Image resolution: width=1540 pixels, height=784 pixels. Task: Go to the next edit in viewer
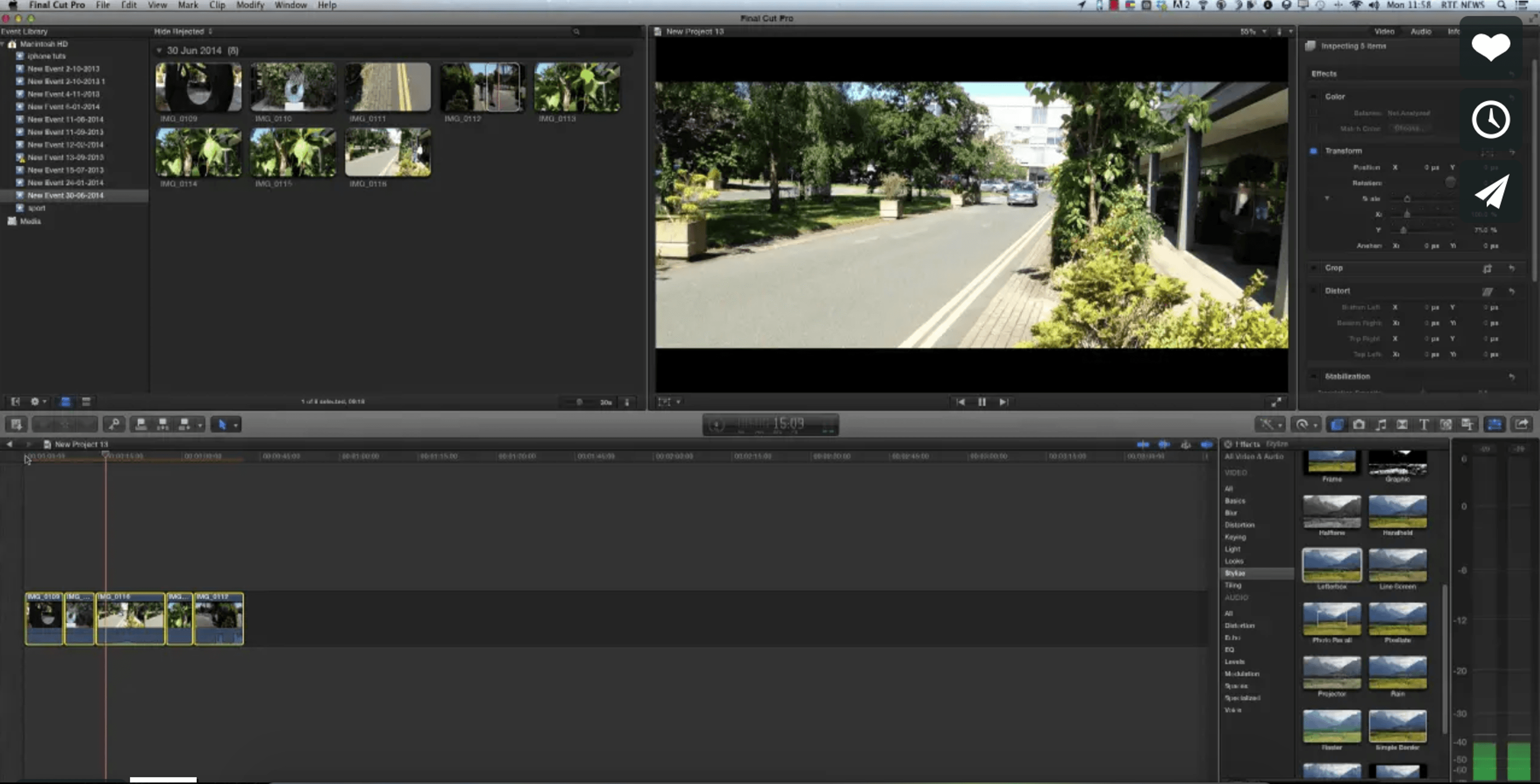pos(1004,402)
